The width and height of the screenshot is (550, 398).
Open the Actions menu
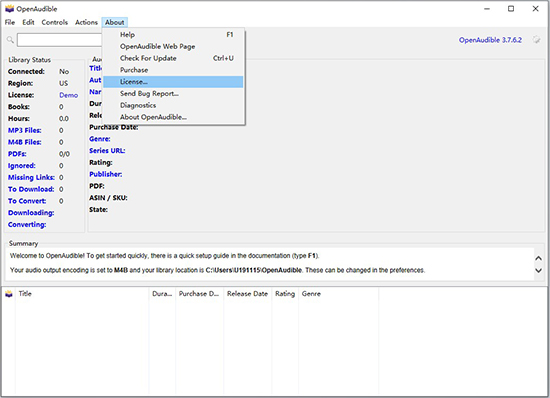(86, 22)
